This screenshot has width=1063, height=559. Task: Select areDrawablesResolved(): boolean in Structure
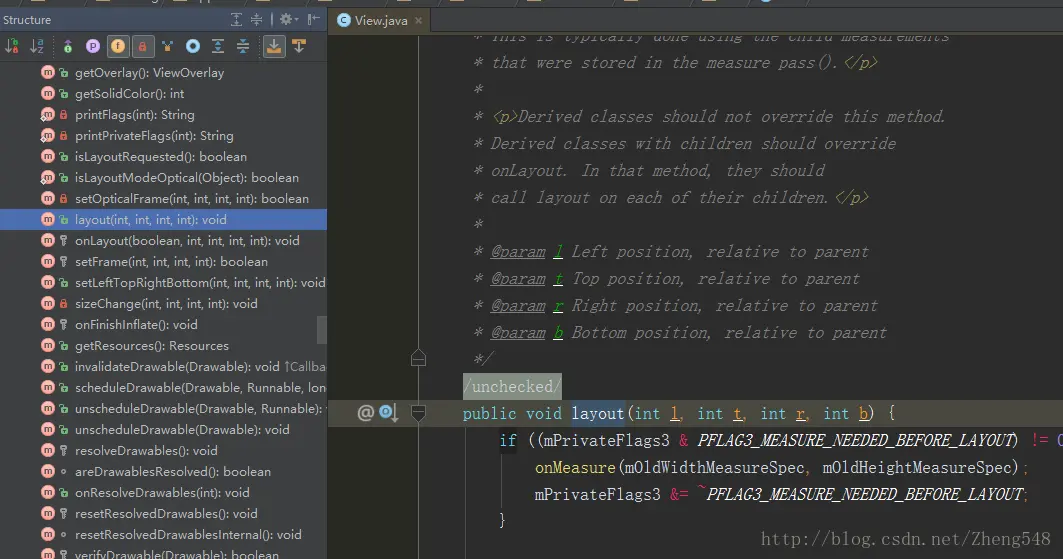173,472
